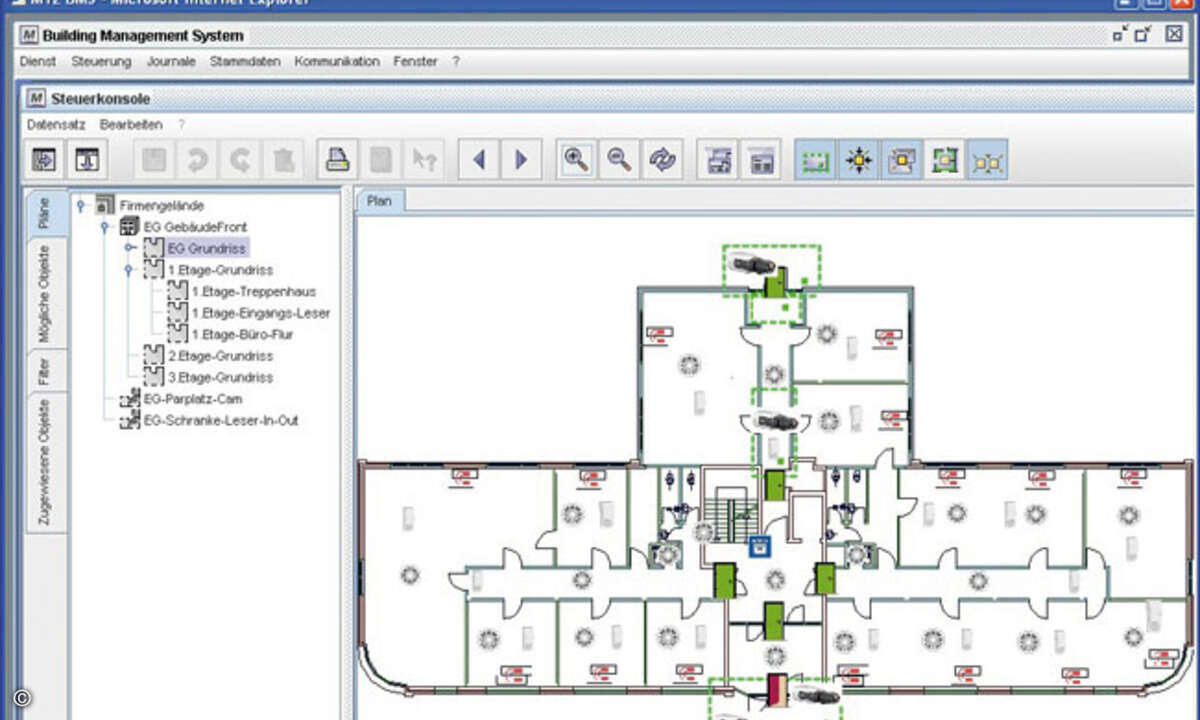Select the Plan tab above the floor plan

[380, 201]
